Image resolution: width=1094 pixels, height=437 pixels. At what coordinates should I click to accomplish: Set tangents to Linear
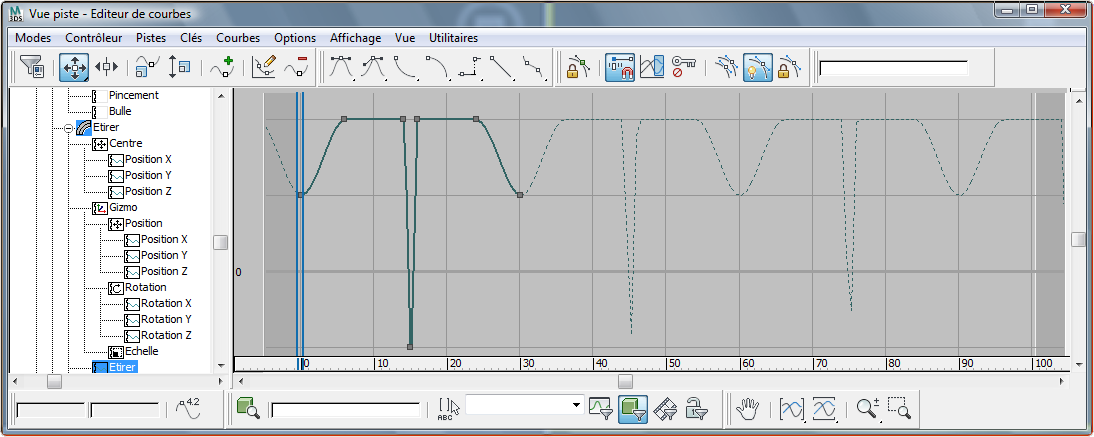(502, 67)
